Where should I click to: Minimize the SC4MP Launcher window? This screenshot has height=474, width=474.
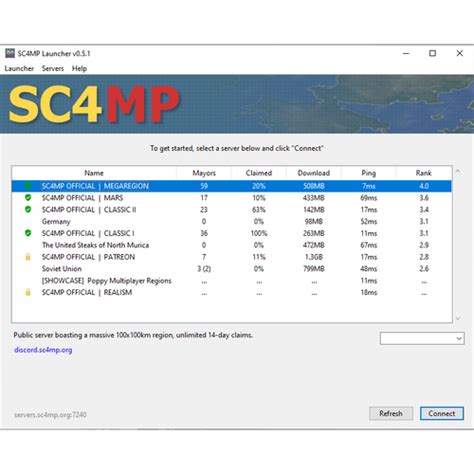coord(406,53)
